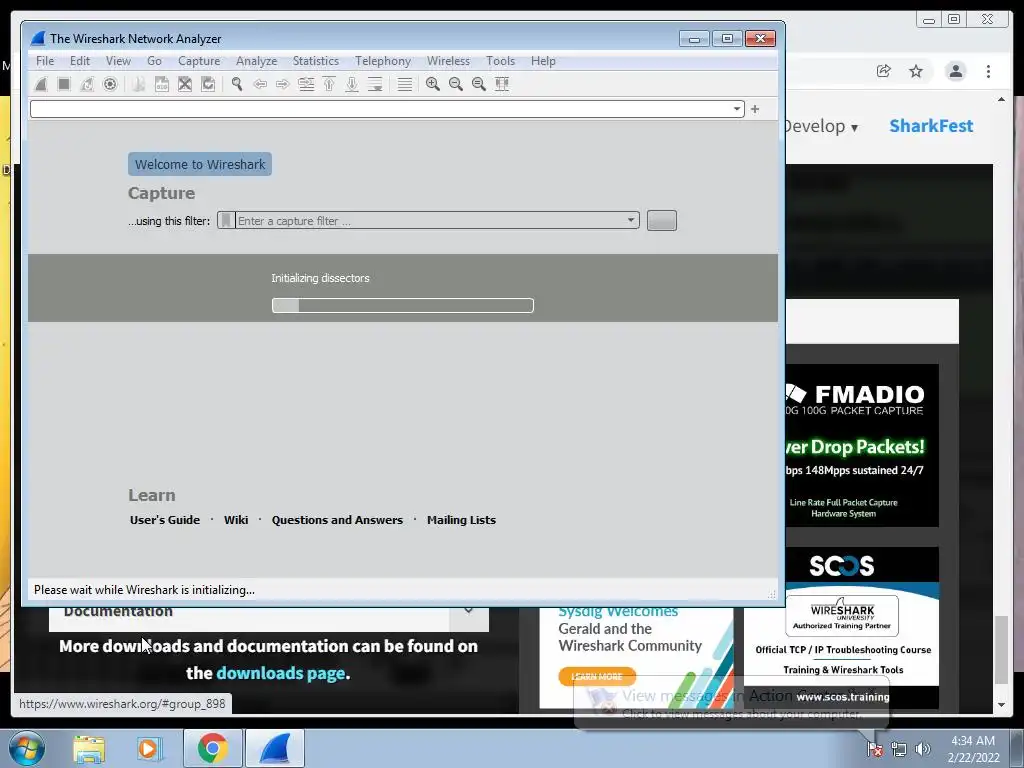Toggle packet list colorization icon
The height and width of the screenshot is (768, 1024).
[x=405, y=84]
